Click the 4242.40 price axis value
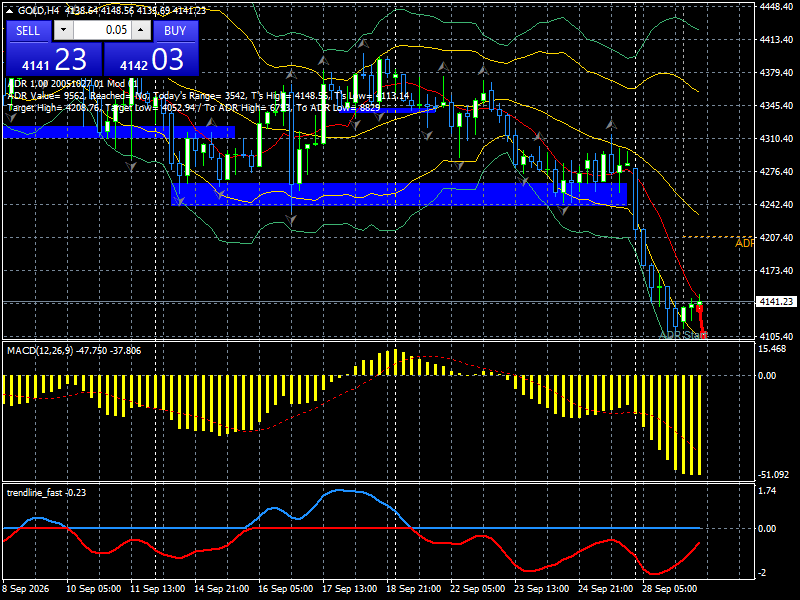Viewport: 800px width, 600px height. (x=776, y=204)
